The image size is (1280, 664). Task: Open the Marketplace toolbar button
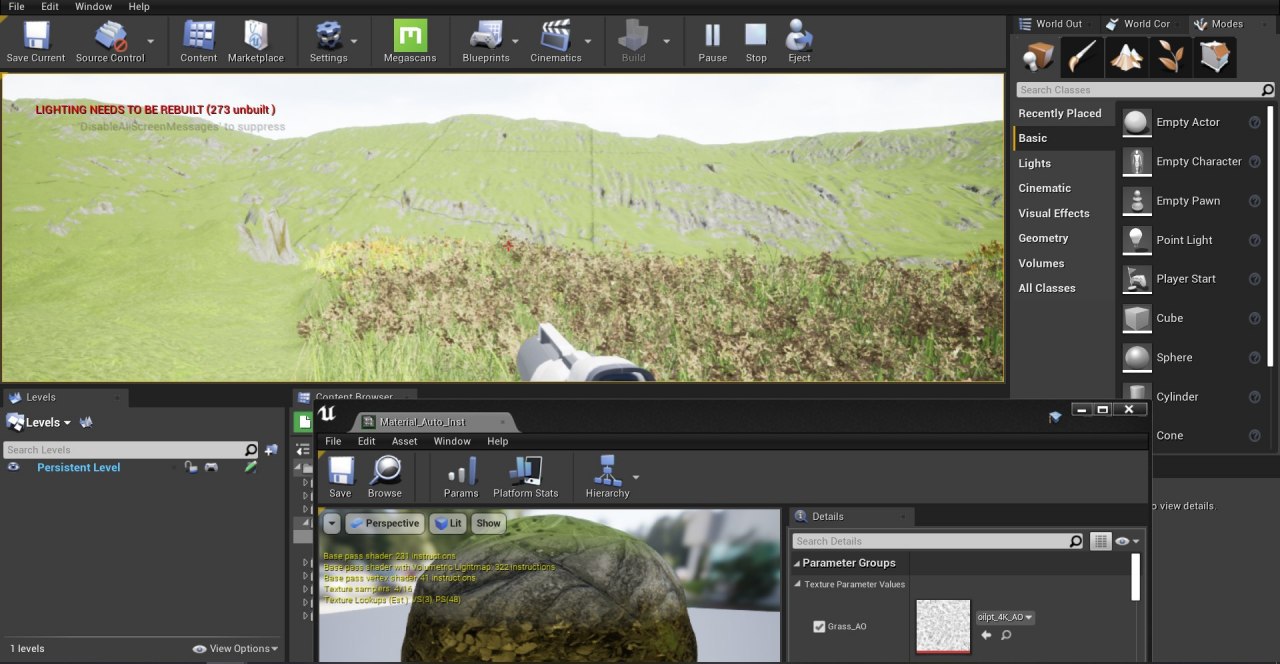click(256, 42)
